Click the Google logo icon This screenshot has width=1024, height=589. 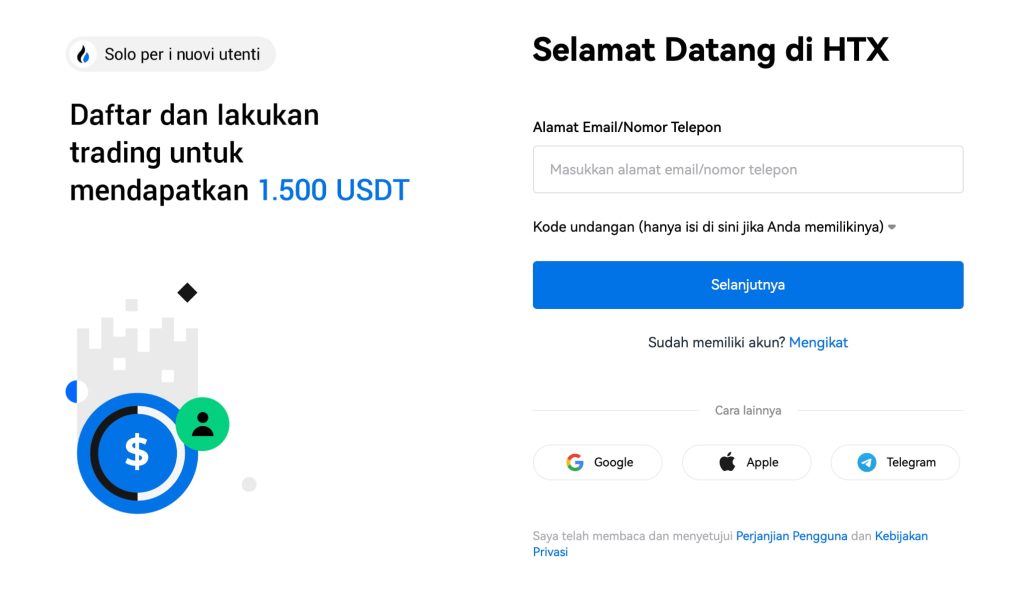575,462
